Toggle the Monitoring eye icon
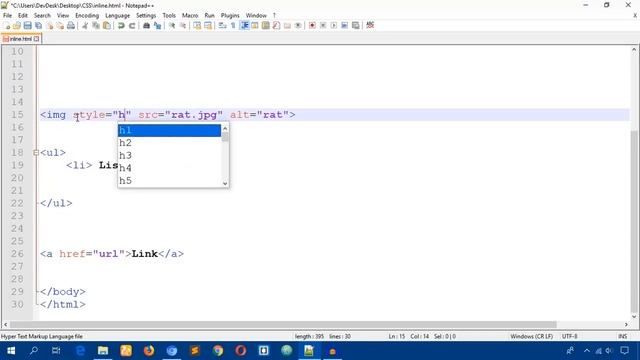 (x=298, y=26)
